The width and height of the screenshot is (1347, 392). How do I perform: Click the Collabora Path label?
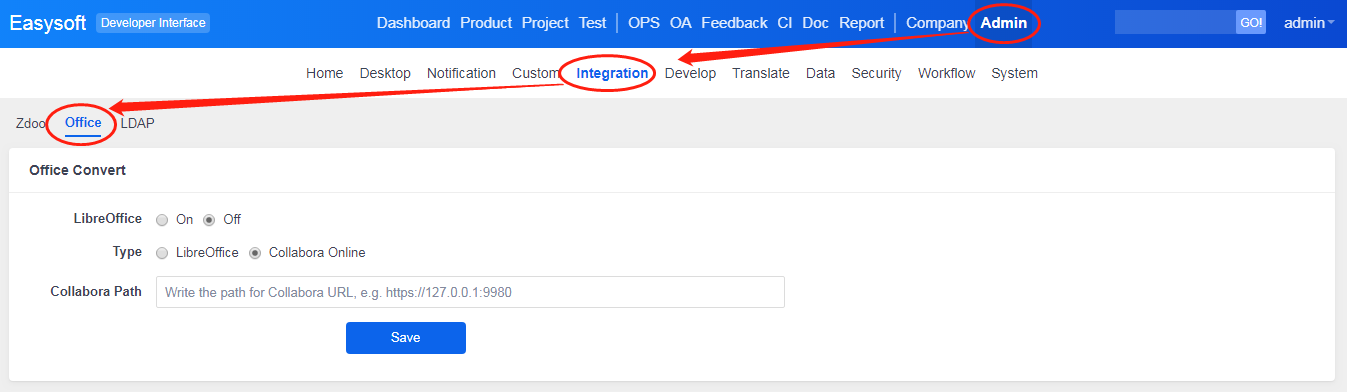point(96,292)
